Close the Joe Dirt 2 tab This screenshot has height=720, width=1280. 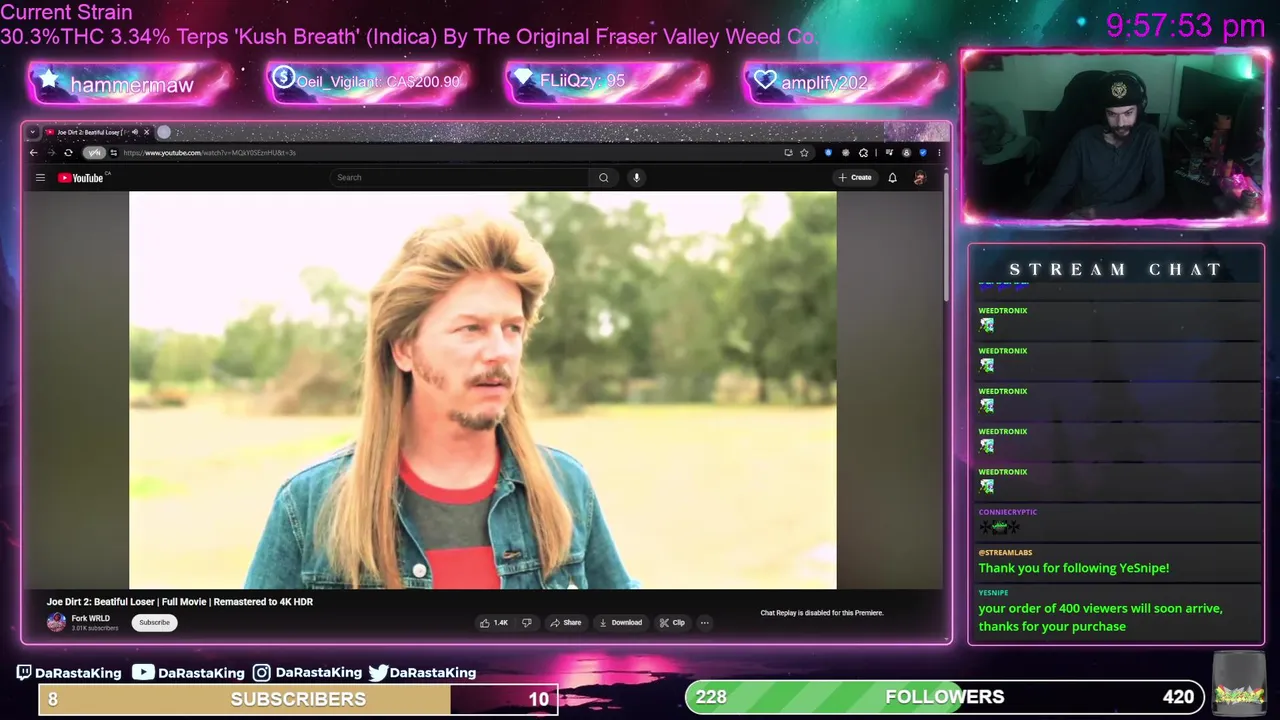[146, 132]
